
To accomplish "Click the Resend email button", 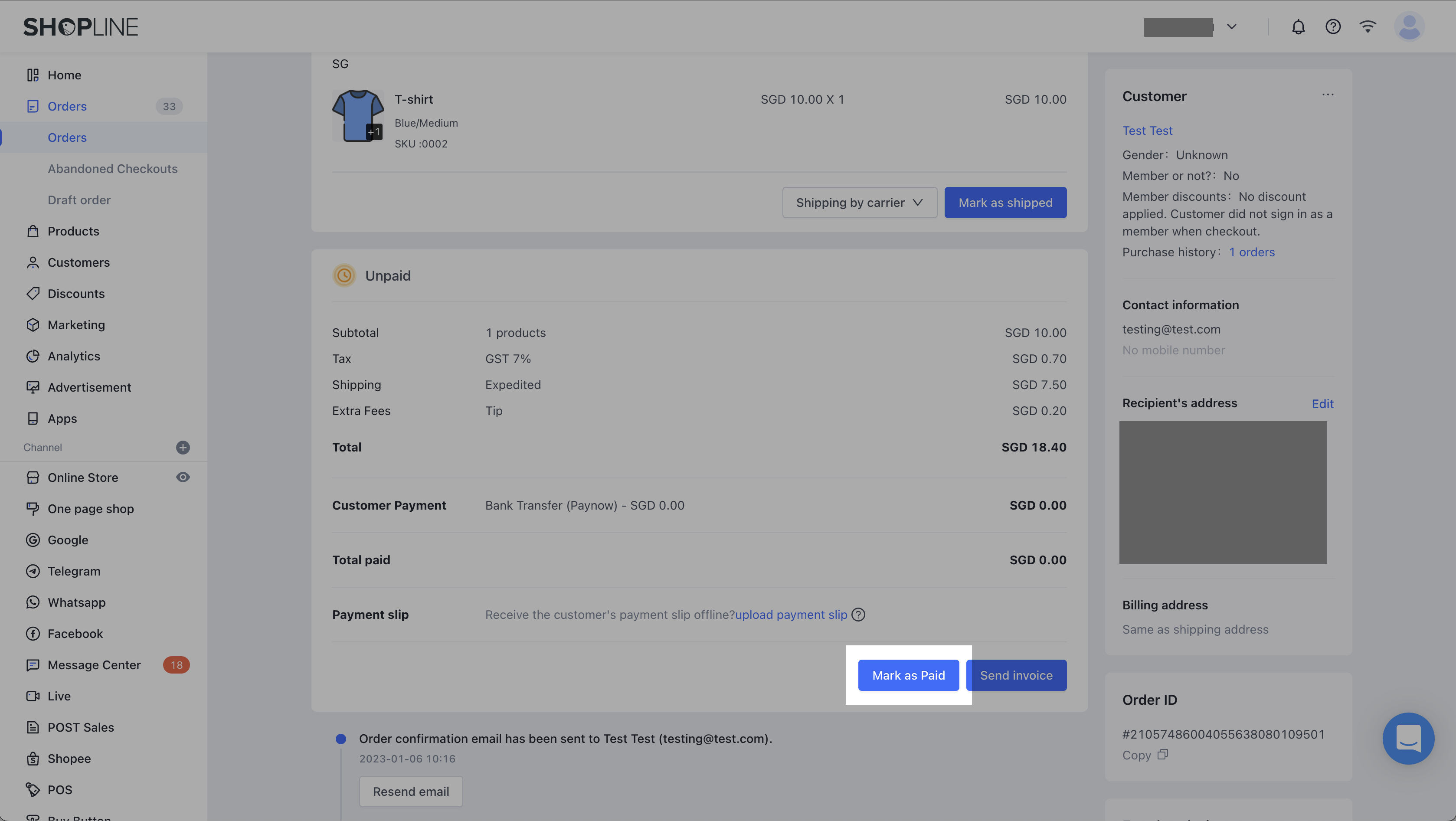I will pos(411,792).
